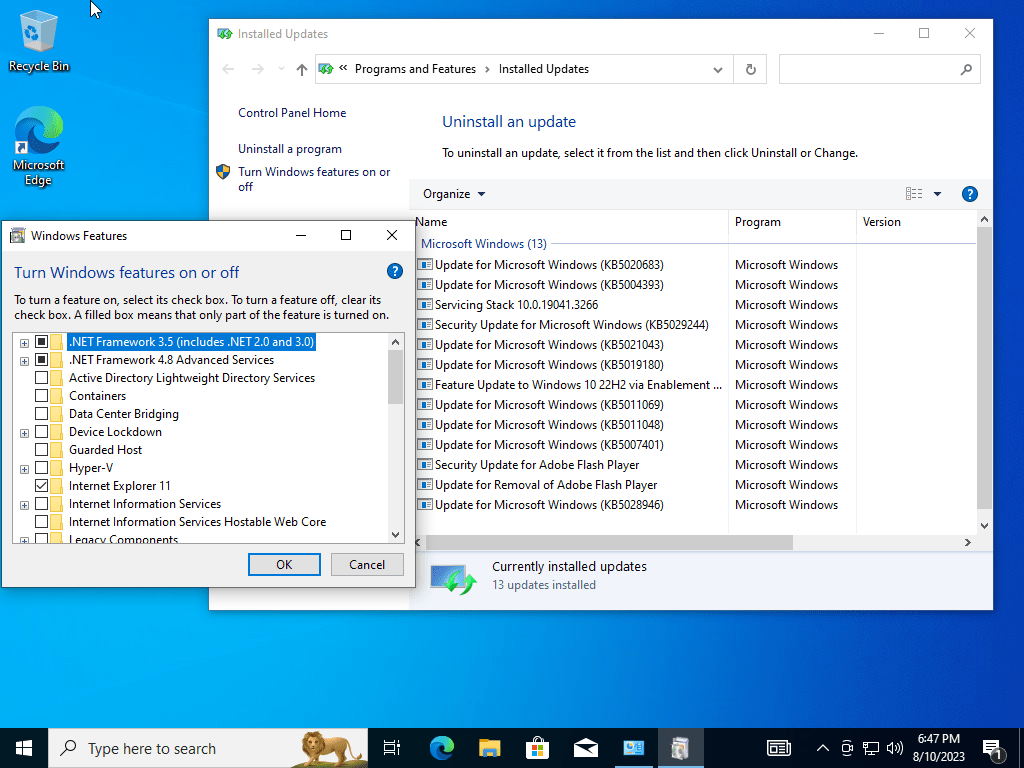The image size is (1024, 768).
Task: Open File Explorer from the taskbar
Action: pyautogui.click(x=489, y=748)
